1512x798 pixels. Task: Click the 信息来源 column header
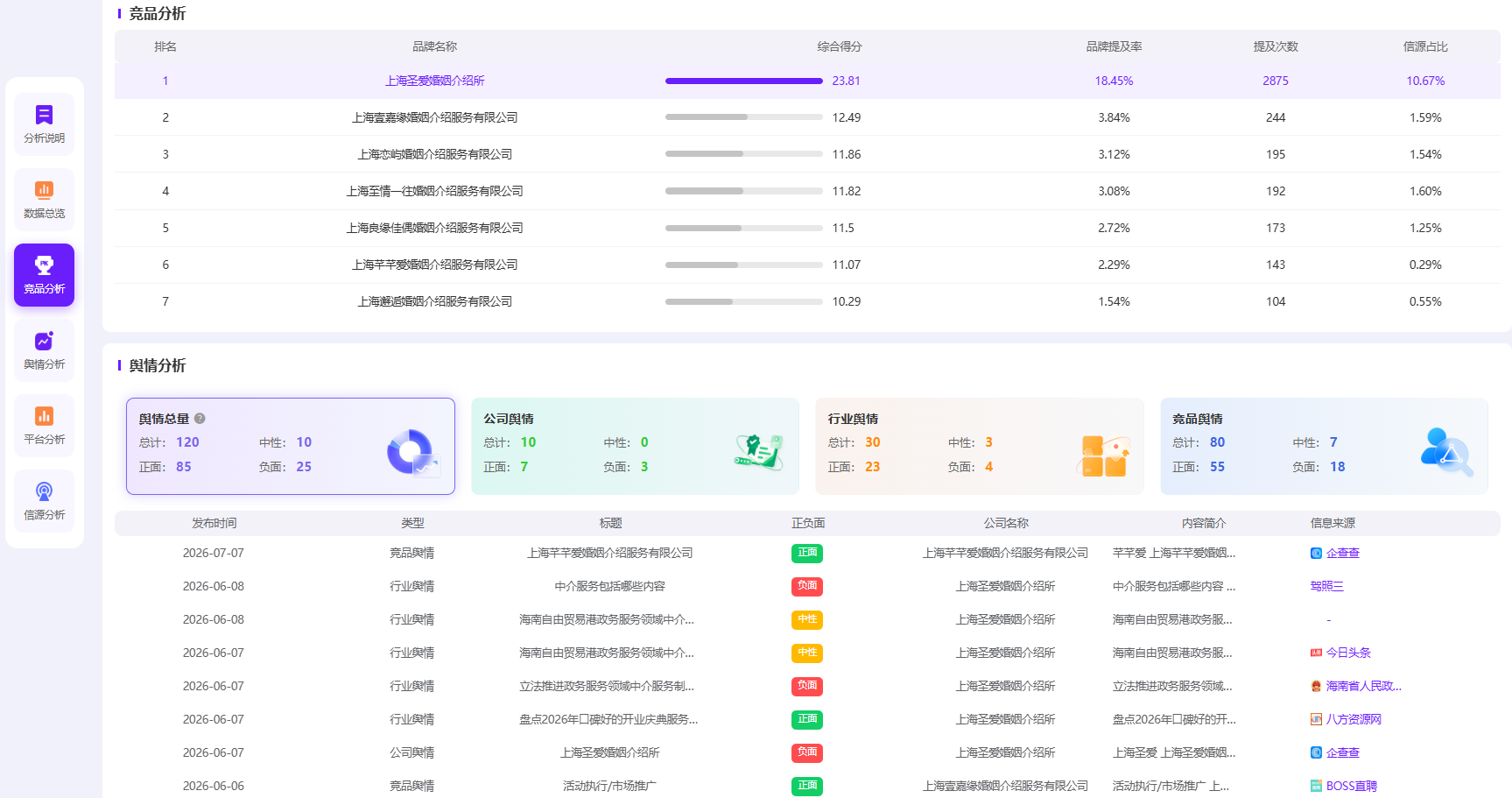[x=1333, y=523]
